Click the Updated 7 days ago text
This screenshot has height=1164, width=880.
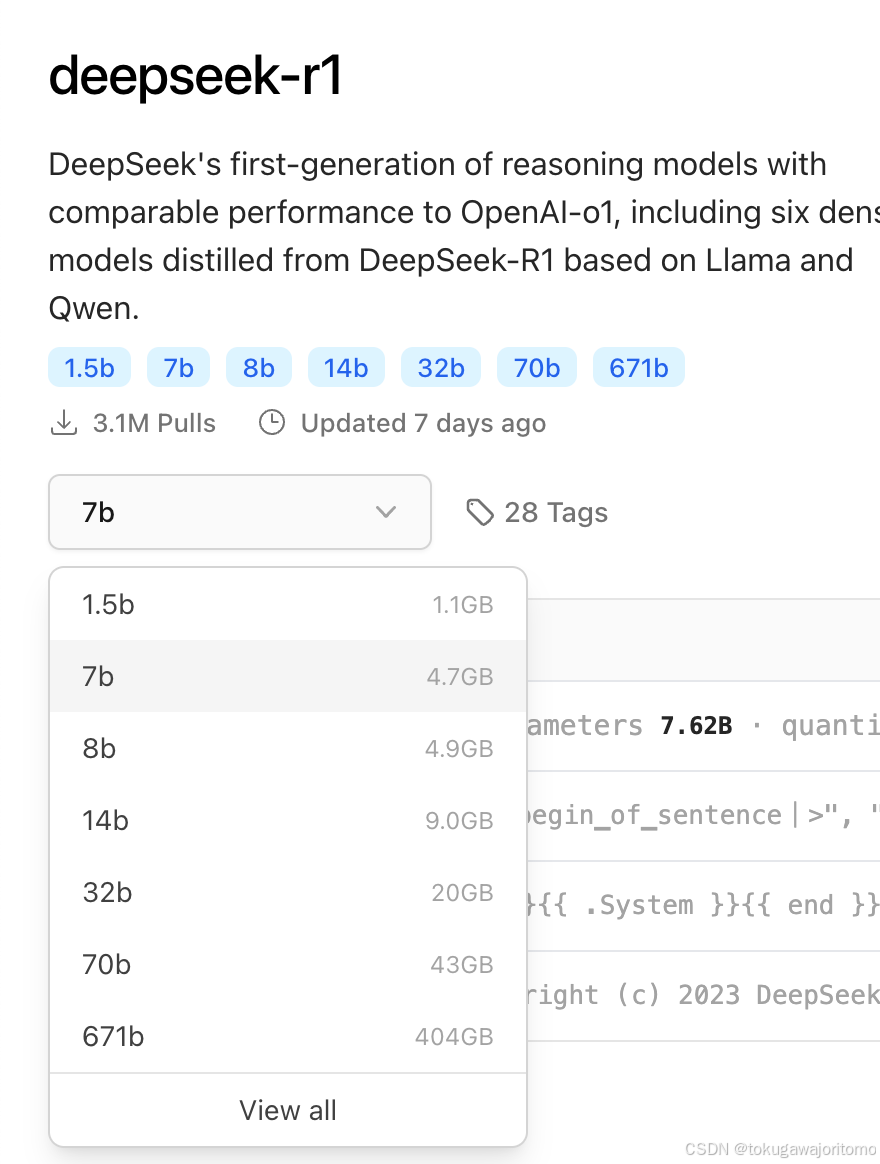point(423,423)
